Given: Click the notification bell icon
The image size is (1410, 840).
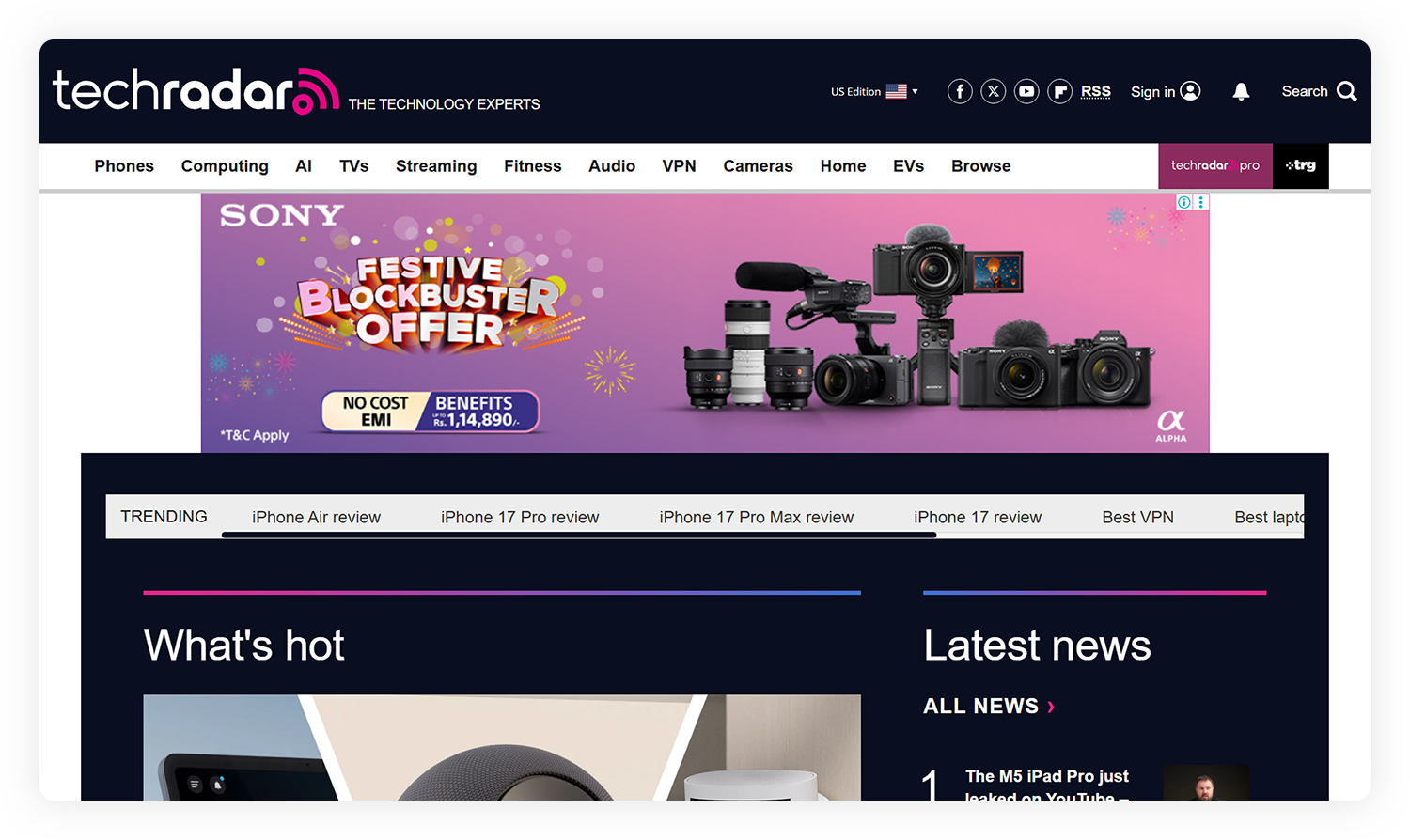Looking at the screenshot, I should (x=1241, y=91).
